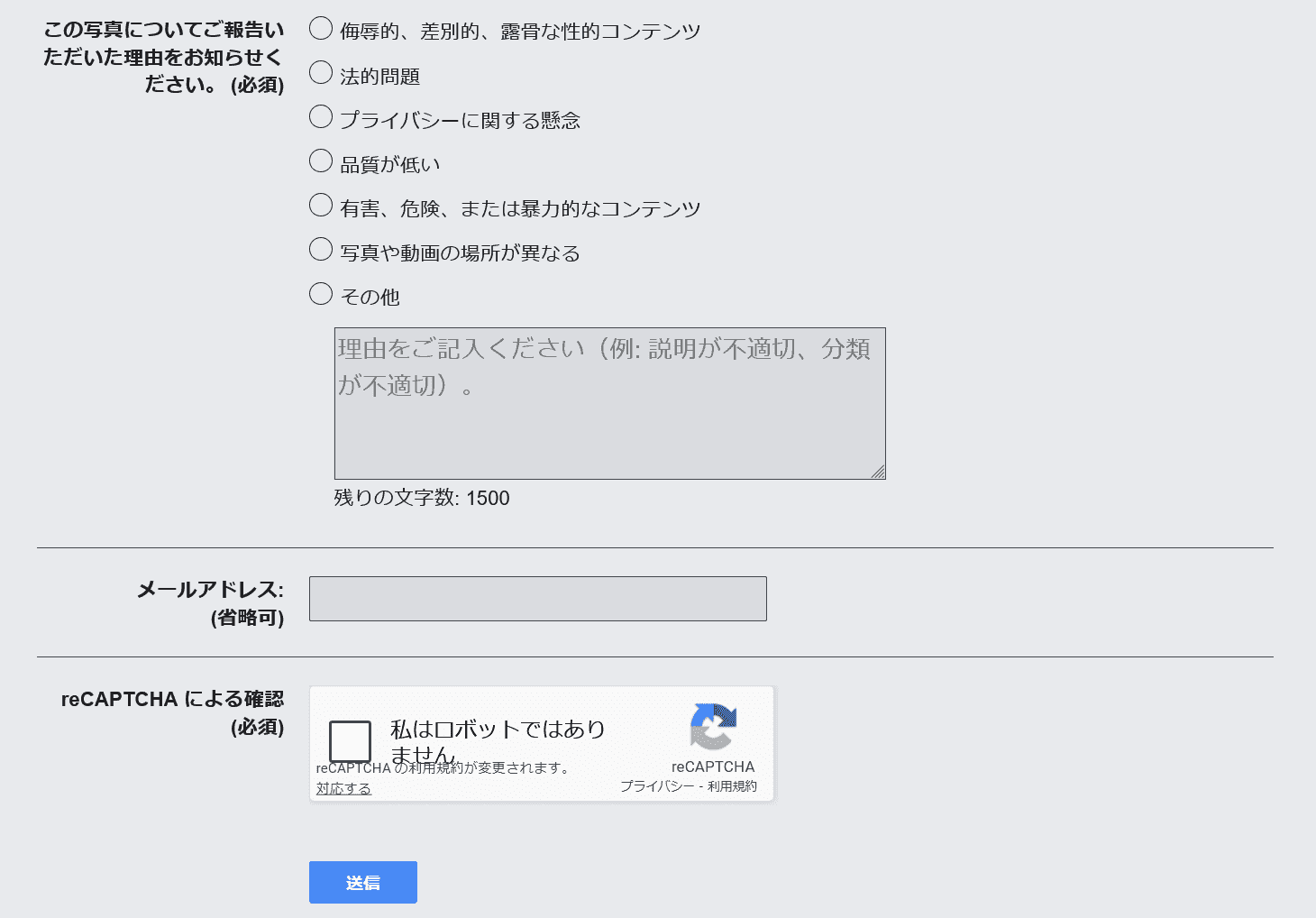
Task: Pick the 品質が低い radio button
Action: click(321, 161)
